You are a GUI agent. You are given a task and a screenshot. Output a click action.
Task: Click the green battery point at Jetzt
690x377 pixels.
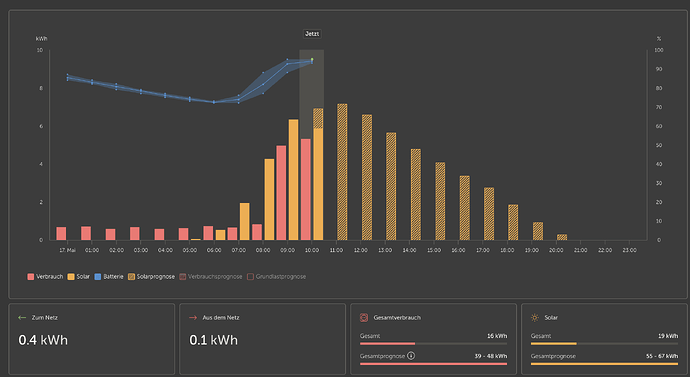(x=312, y=59)
